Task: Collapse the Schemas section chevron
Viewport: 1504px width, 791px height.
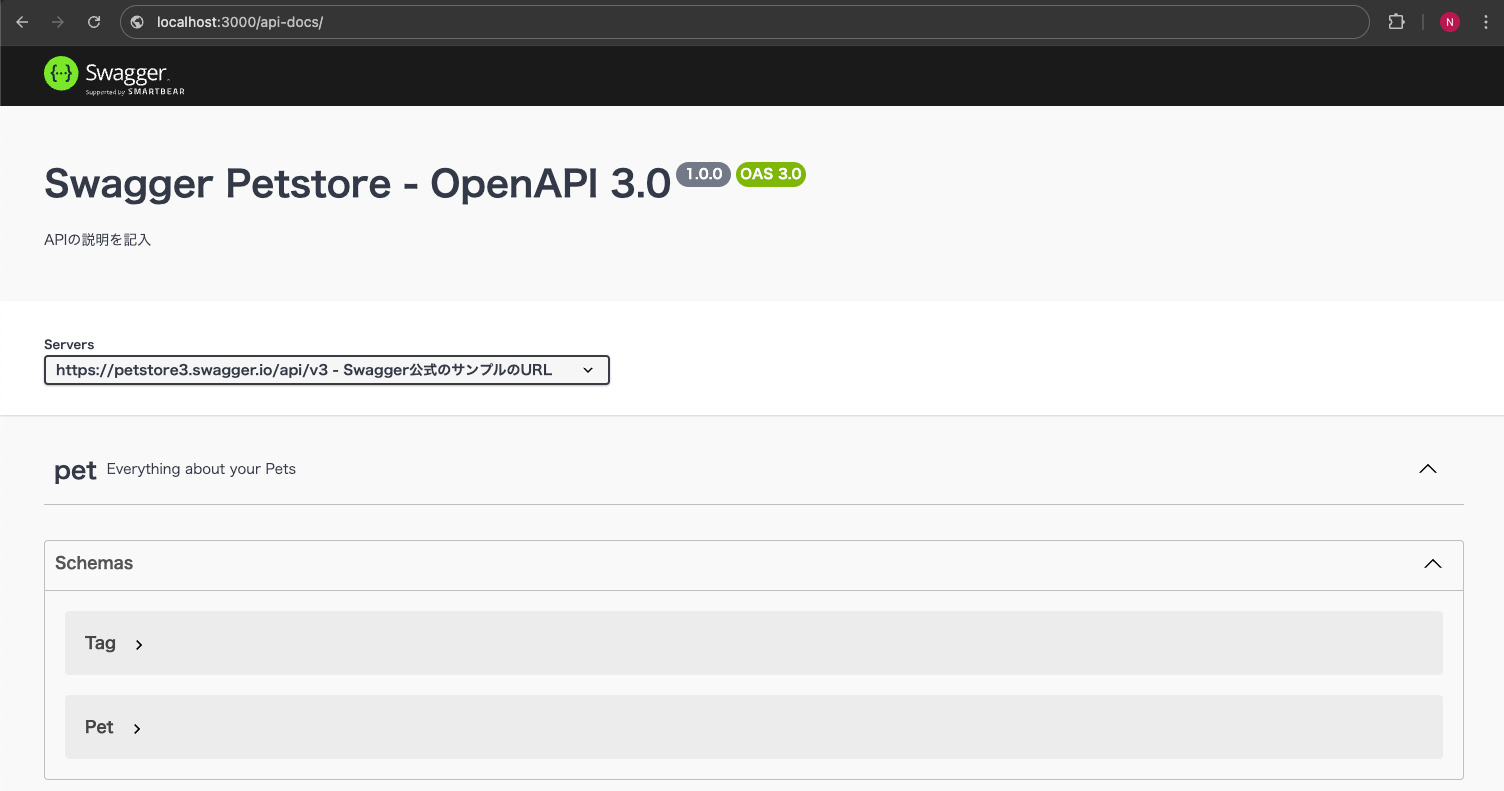Action: coord(1433,564)
